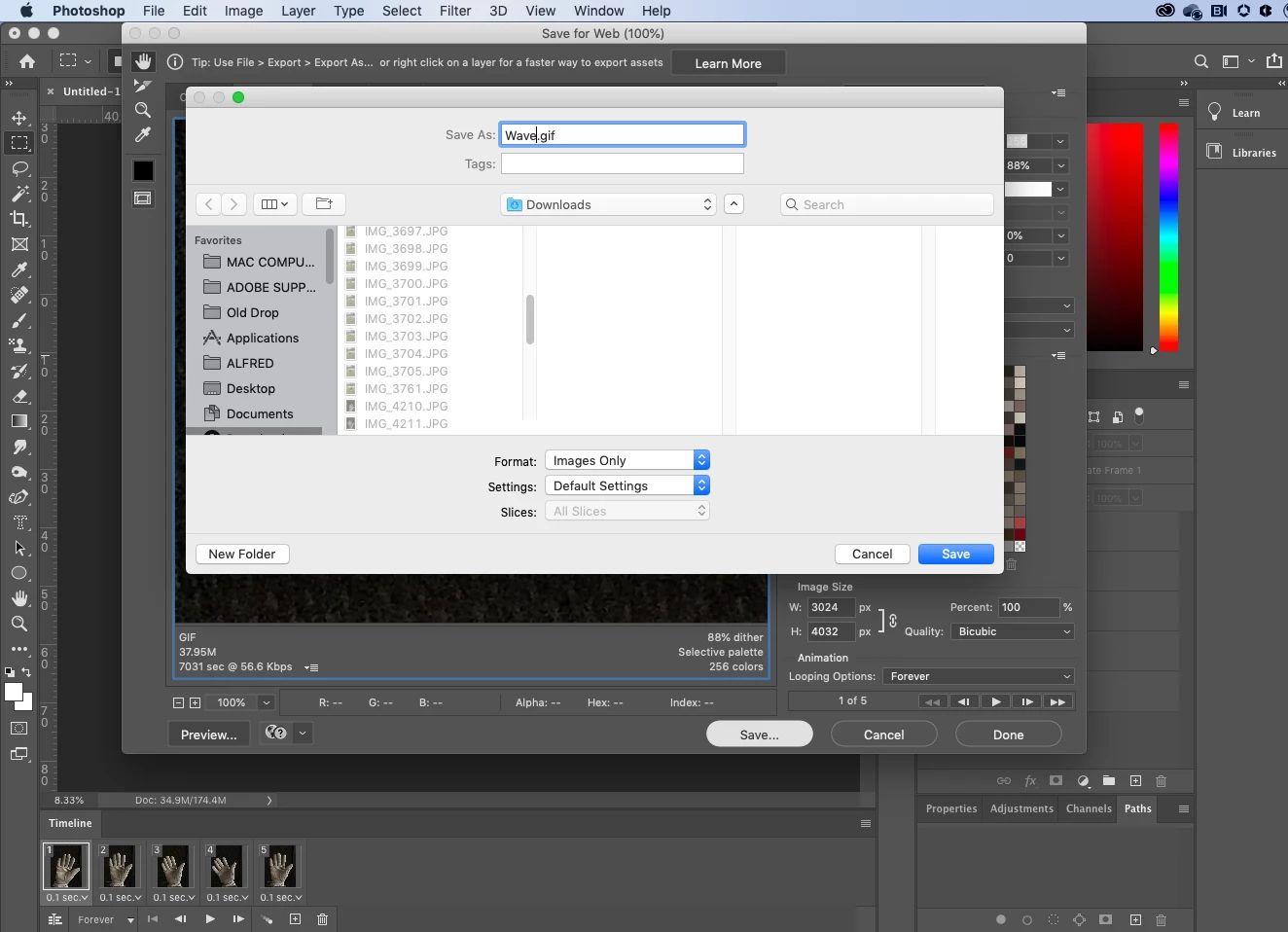Select the Slice Select tool in Save for Web
The width and height of the screenshot is (1288, 932).
143,86
